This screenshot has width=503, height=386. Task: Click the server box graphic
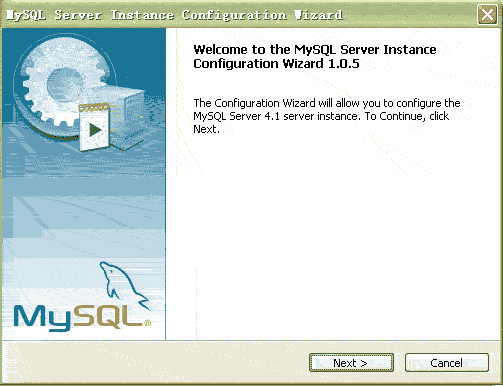tap(128, 117)
